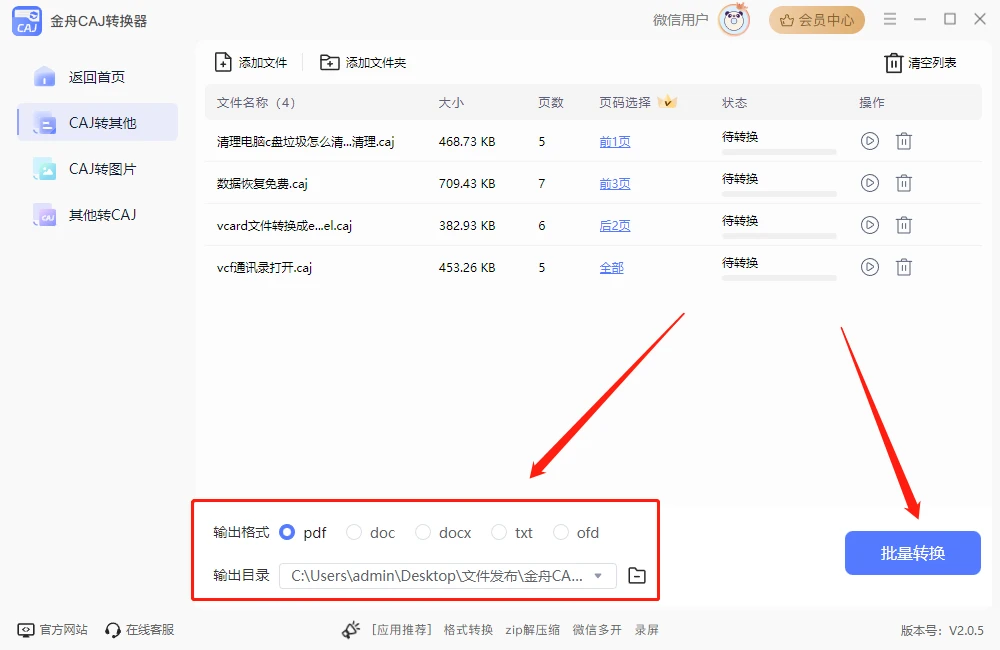This screenshot has height=650, width=1000.
Task: Change page range 全部 for vcf file
Action: [x=611, y=268]
